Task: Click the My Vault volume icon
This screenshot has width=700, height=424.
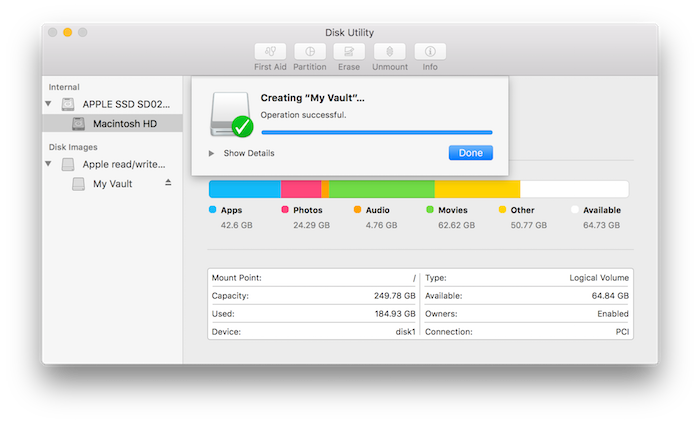Action: click(79, 184)
